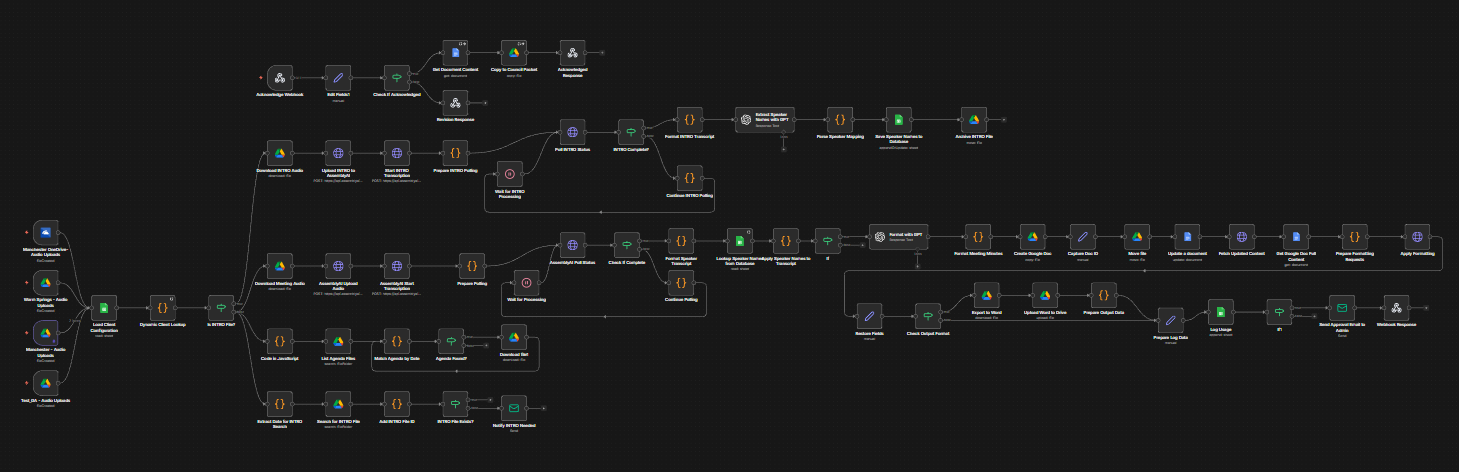Select the Manchester OneDrive Audio Uploads trigger node

[x=46, y=233]
